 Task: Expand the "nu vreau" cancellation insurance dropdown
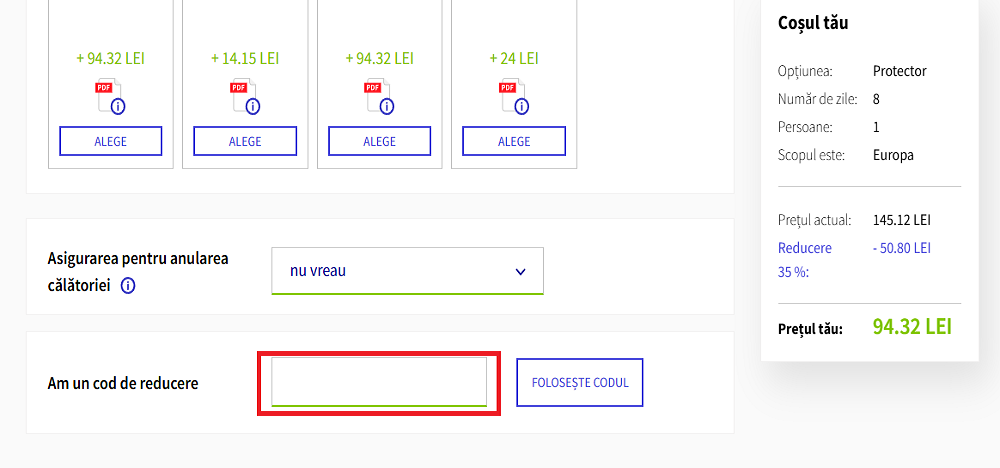click(x=407, y=271)
